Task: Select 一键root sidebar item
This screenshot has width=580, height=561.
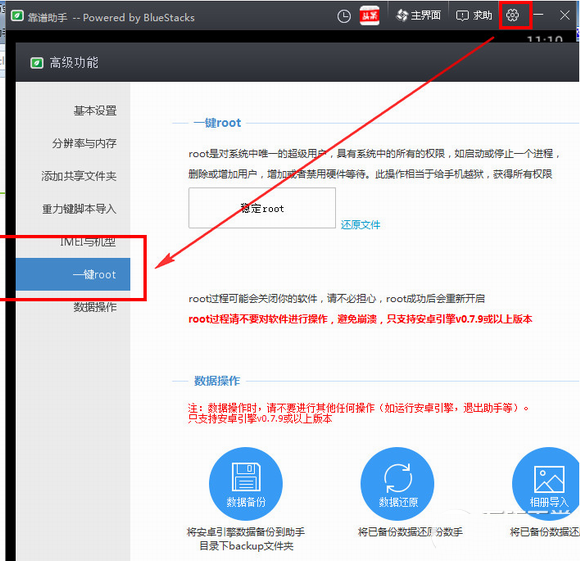Action: point(73,274)
